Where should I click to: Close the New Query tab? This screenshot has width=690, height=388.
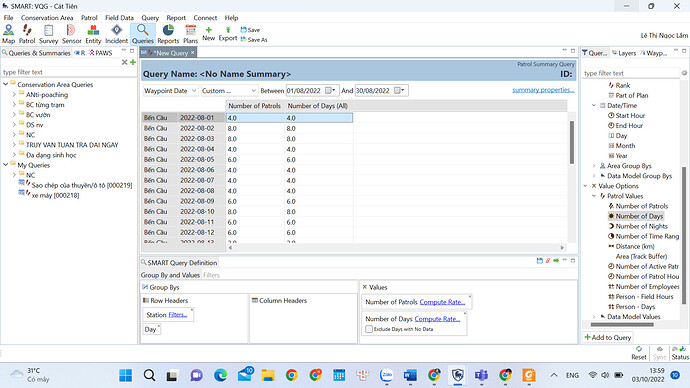(x=192, y=53)
